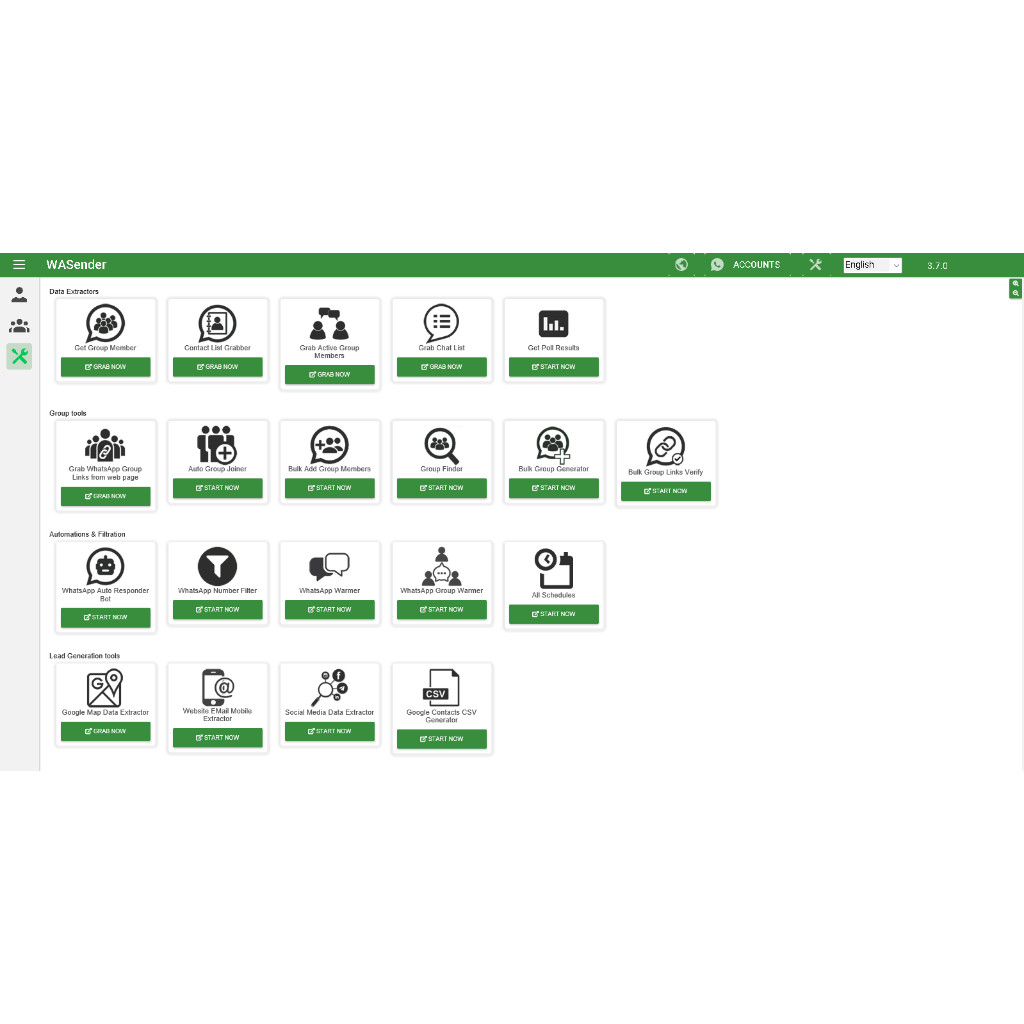Viewport: 1024px width, 1024px height.
Task: Open the English language dropdown
Action: point(871,265)
